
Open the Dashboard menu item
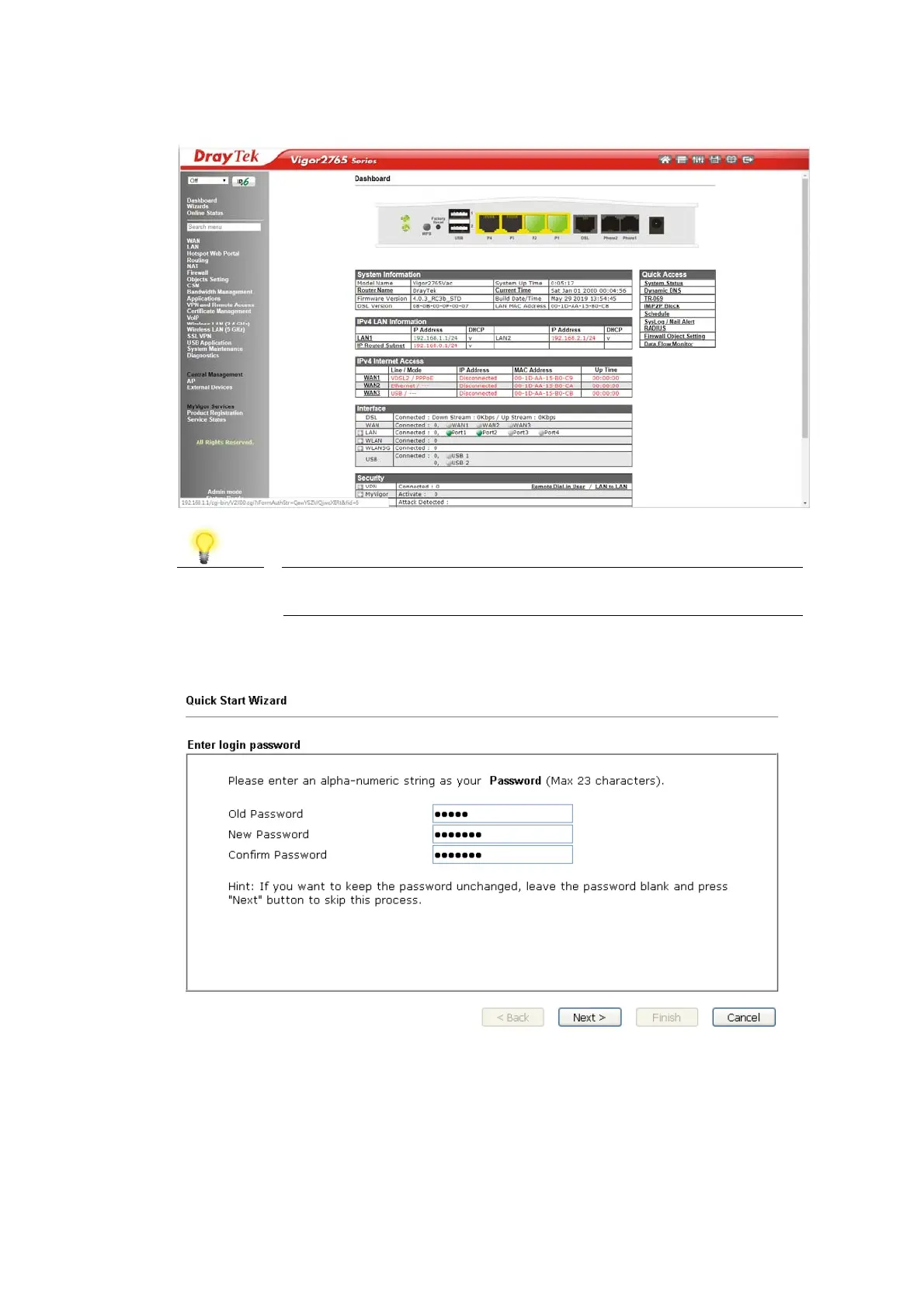202,200
